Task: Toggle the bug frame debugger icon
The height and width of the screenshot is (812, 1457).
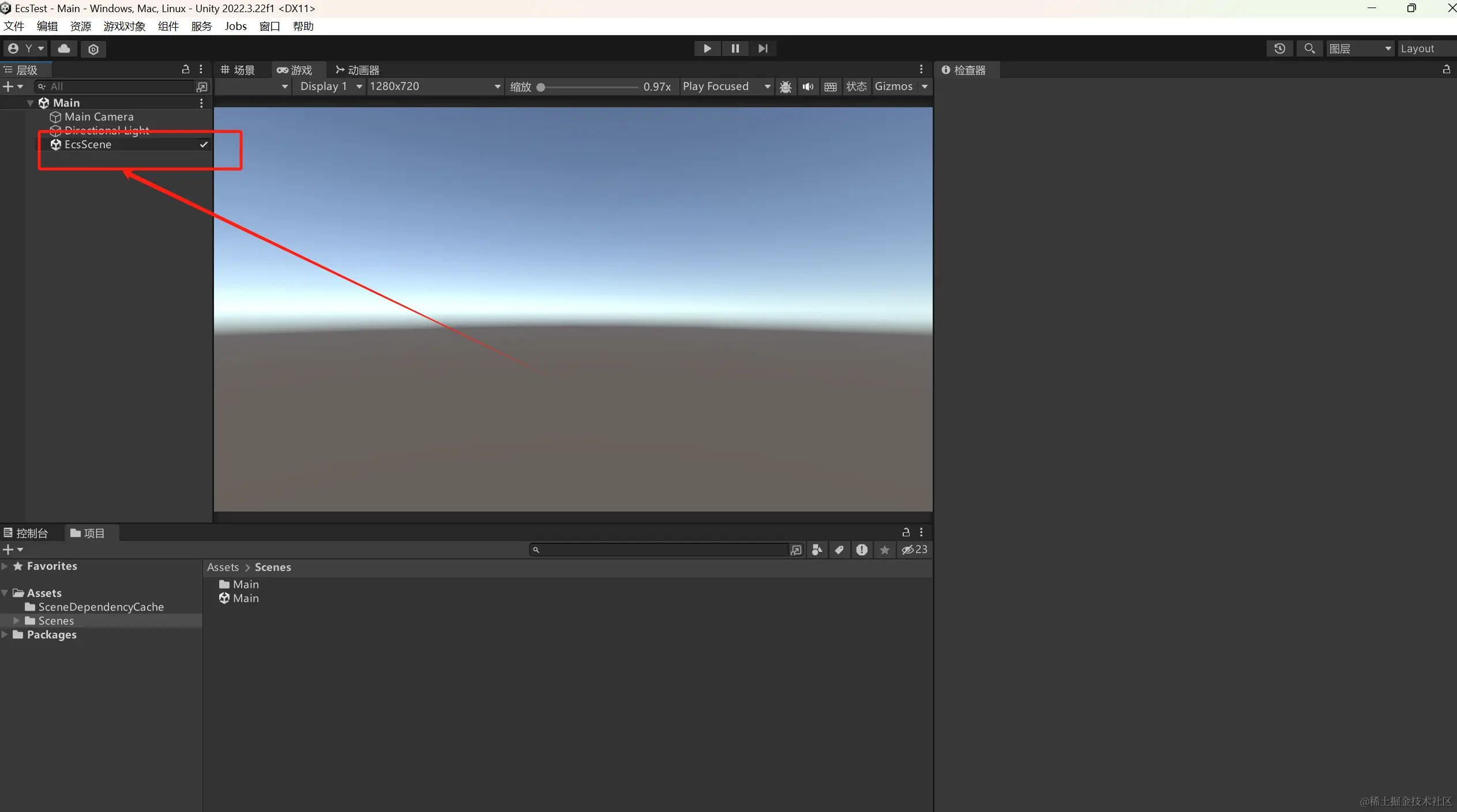Action: [x=785, y=87]
